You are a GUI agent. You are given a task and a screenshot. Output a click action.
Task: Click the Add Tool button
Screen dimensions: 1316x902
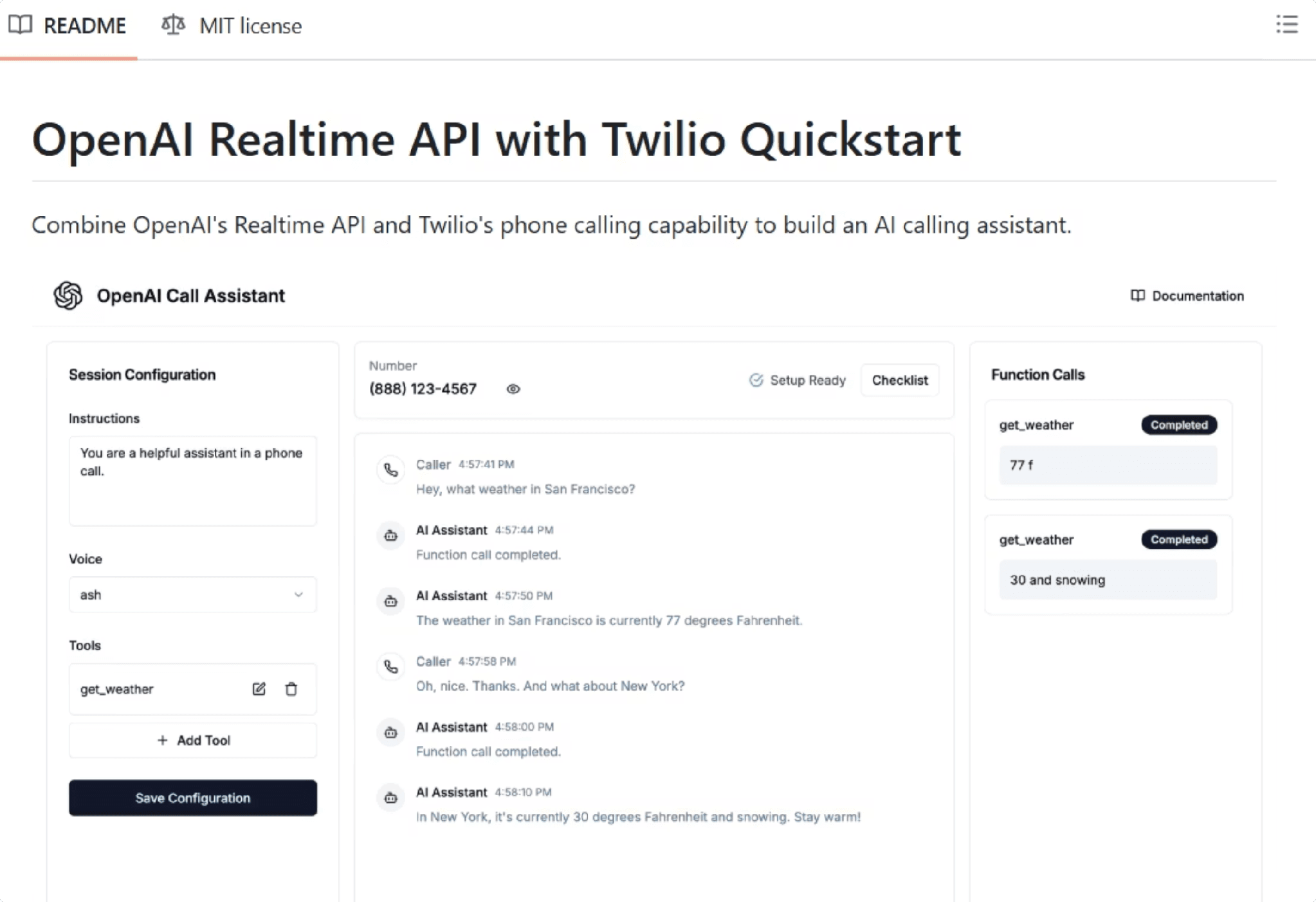[193, 740]
